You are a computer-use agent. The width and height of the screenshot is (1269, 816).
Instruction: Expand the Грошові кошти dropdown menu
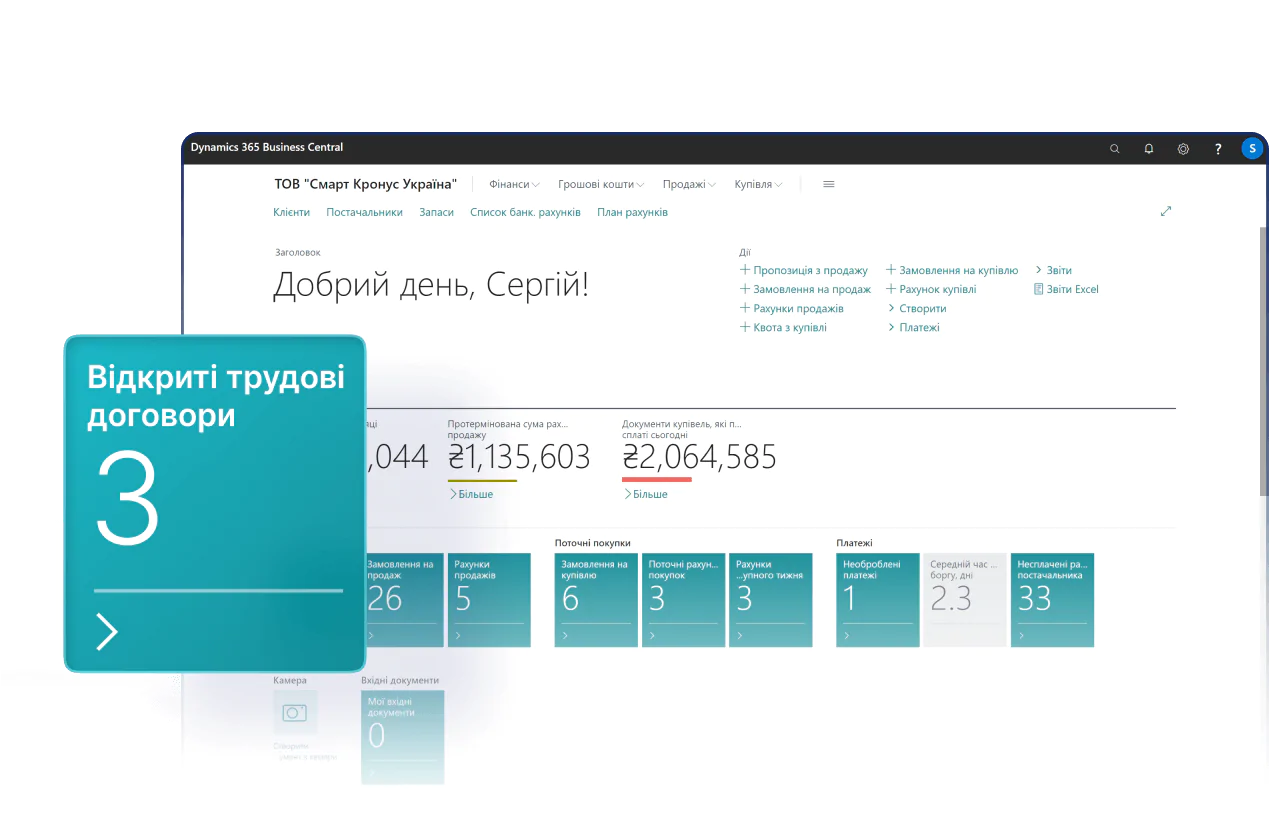(600, 184)
